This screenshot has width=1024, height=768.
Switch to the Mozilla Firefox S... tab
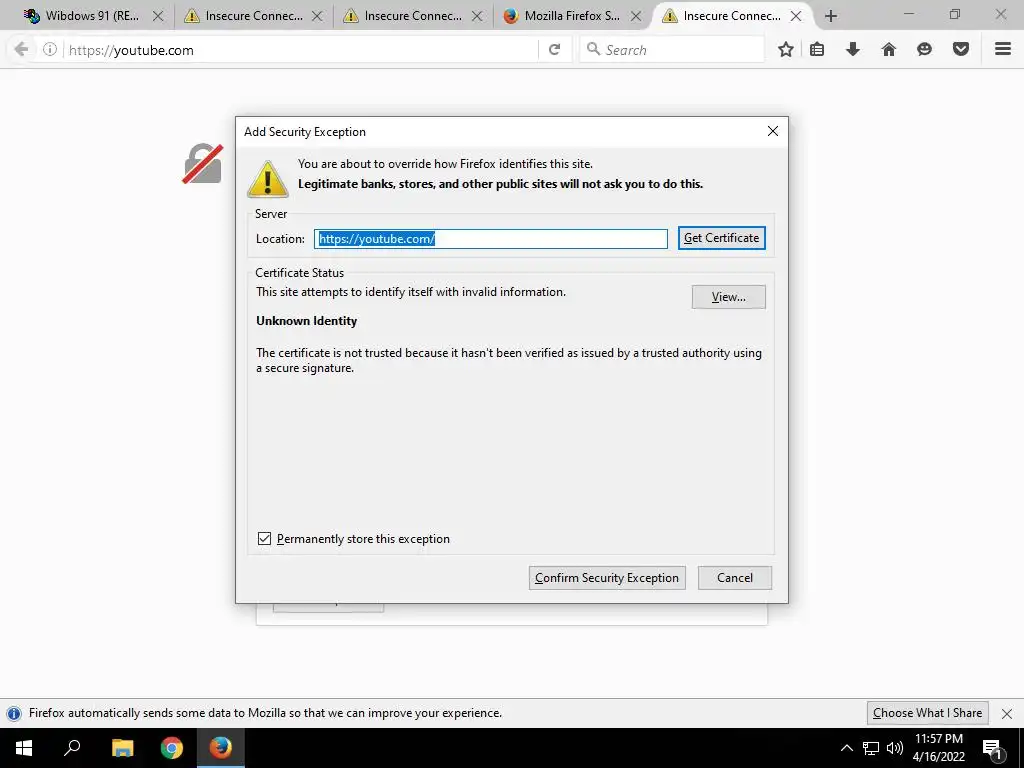[572, 16]
